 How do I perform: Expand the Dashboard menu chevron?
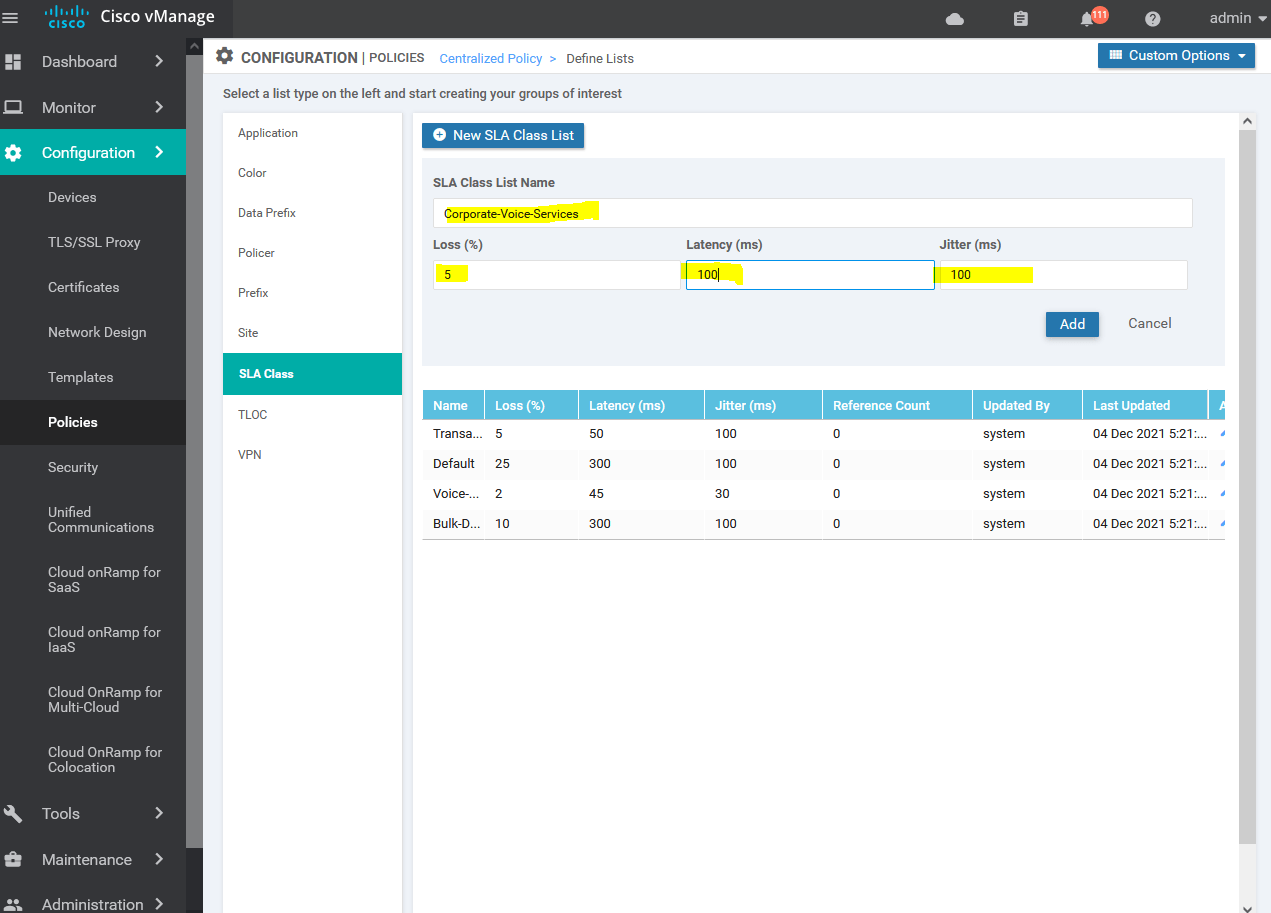(x=159, y=61)
